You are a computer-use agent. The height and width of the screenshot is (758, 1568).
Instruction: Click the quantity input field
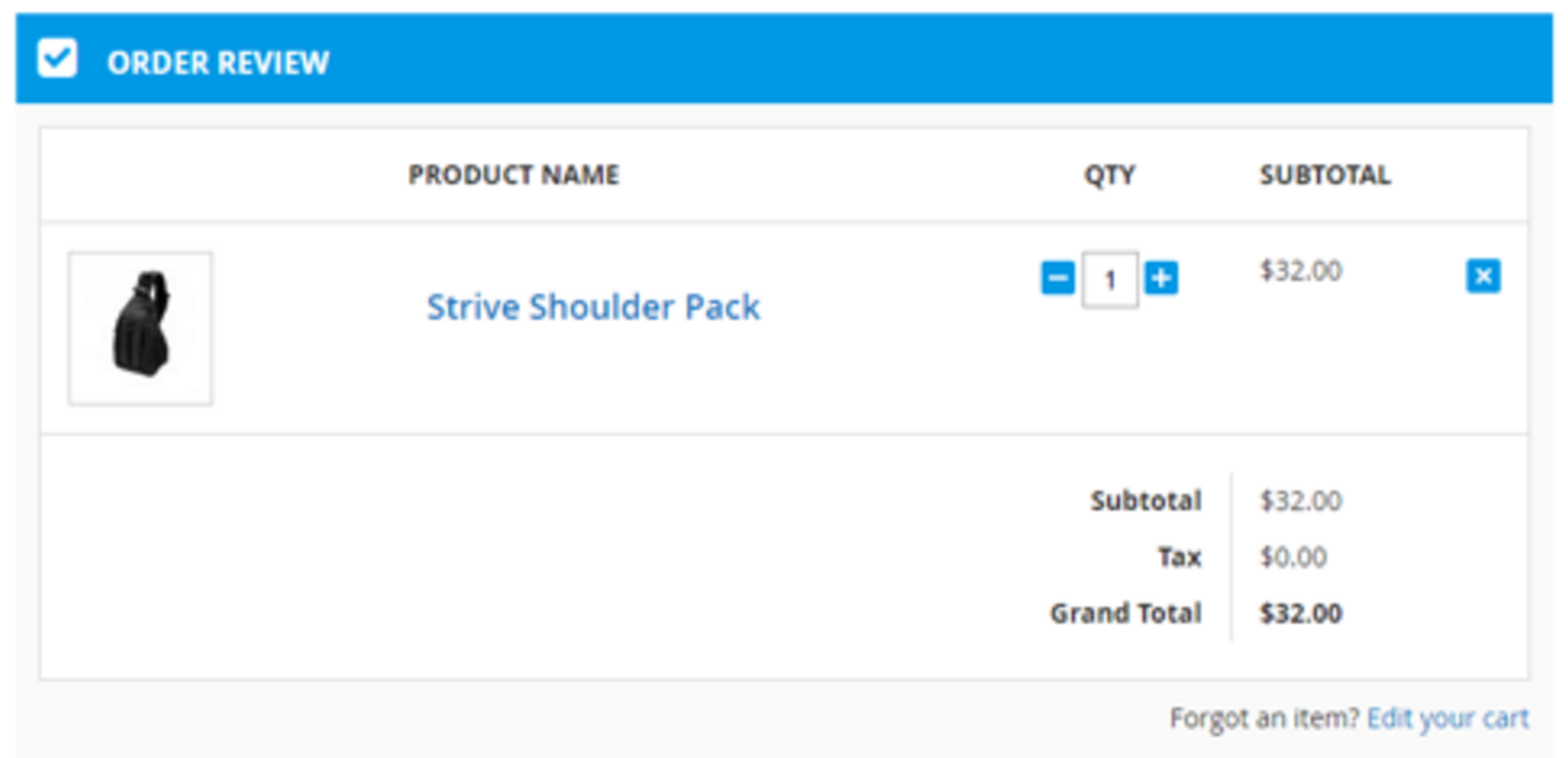point(1110,279)
